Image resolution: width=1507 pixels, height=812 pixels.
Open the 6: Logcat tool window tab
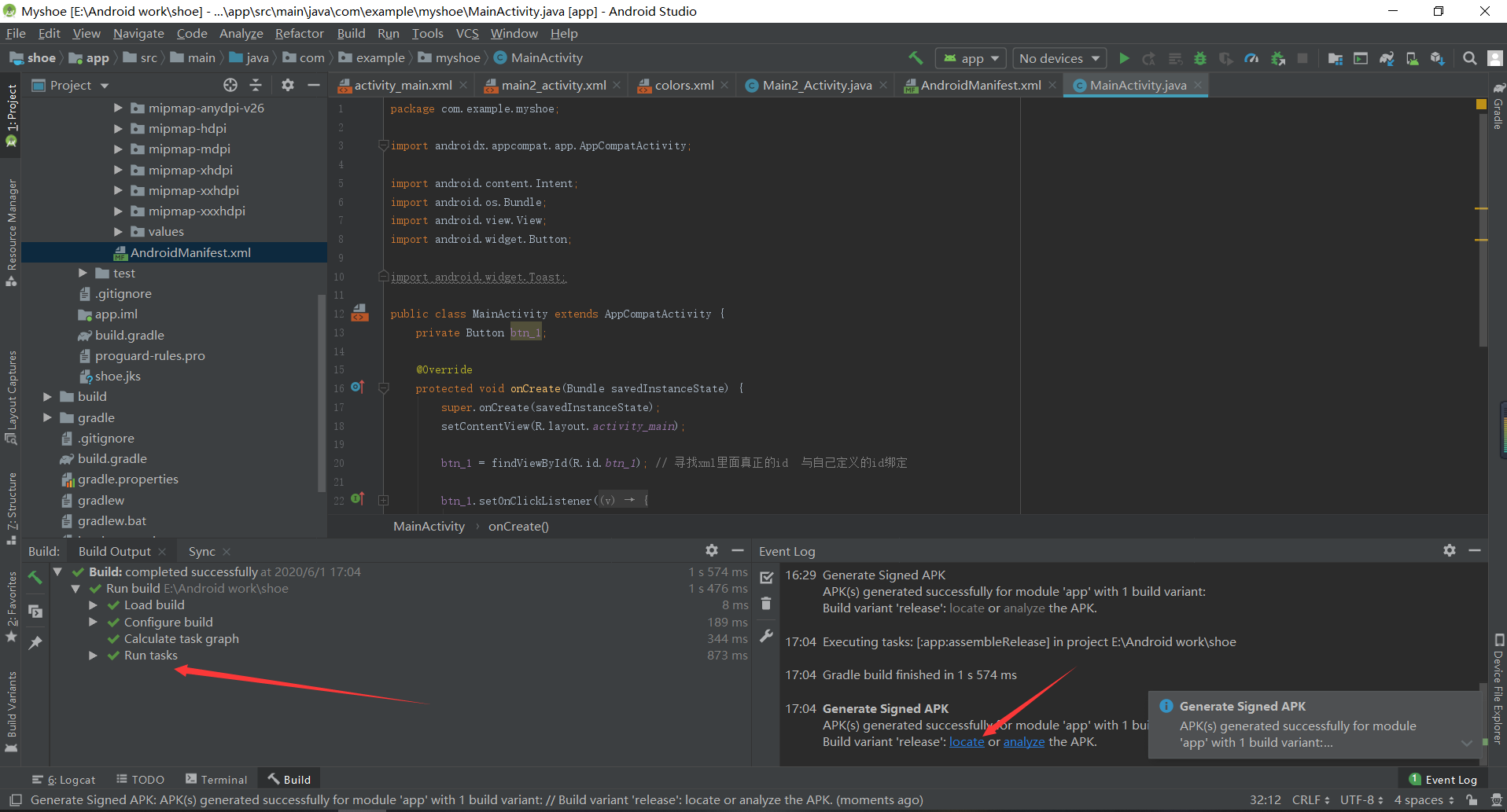tap(64, 779)
